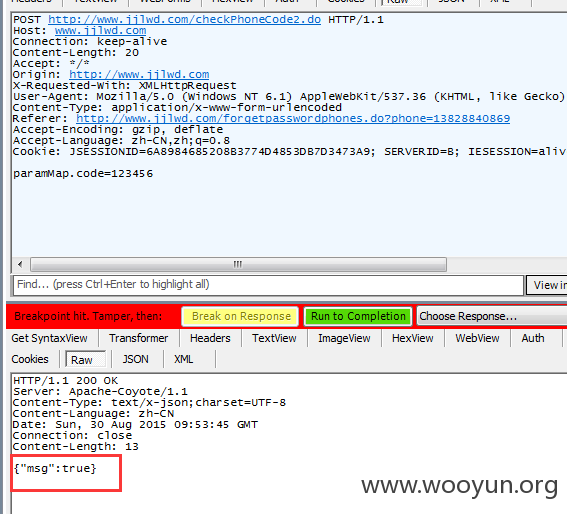
Task: Switch to the Get SyntaxView response tab
Action: tap(50, 338)
